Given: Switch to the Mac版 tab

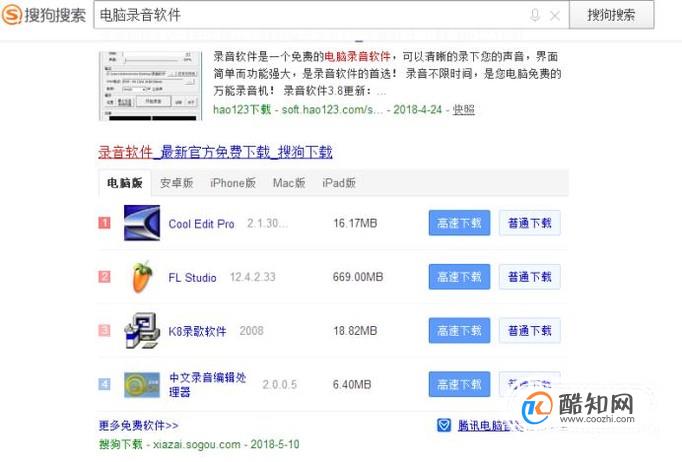Looking at the screenshot, I should 289,183.
